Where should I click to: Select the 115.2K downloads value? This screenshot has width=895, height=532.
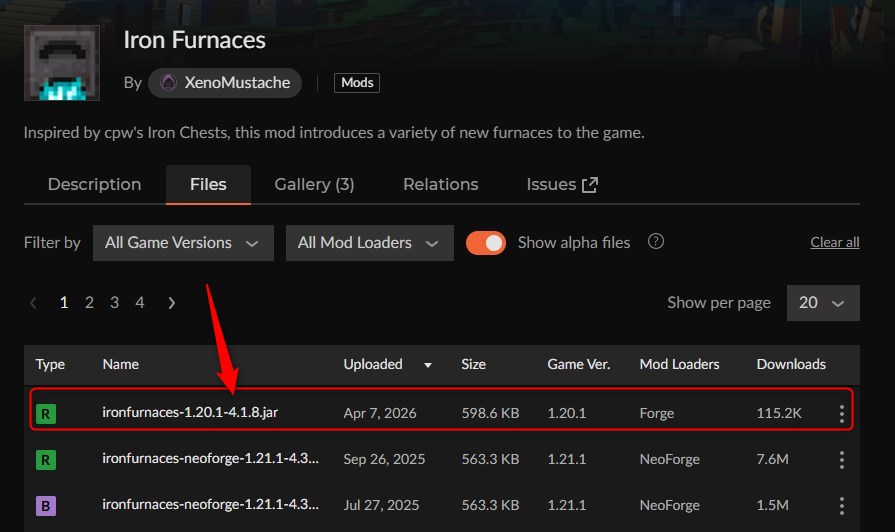coord(779,413)
